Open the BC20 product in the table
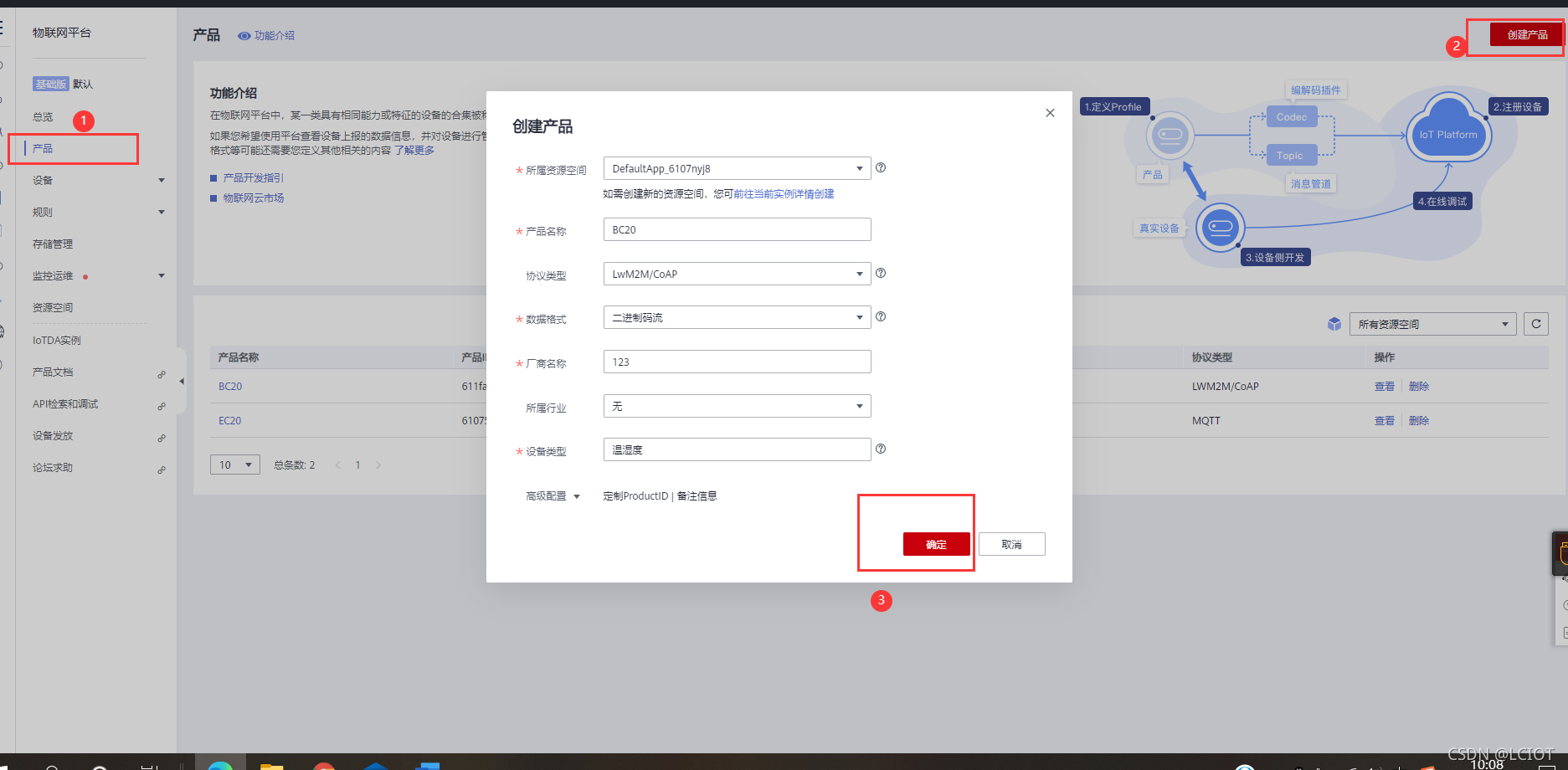This screenshot has width=1568, height=770. click(230, 387)
